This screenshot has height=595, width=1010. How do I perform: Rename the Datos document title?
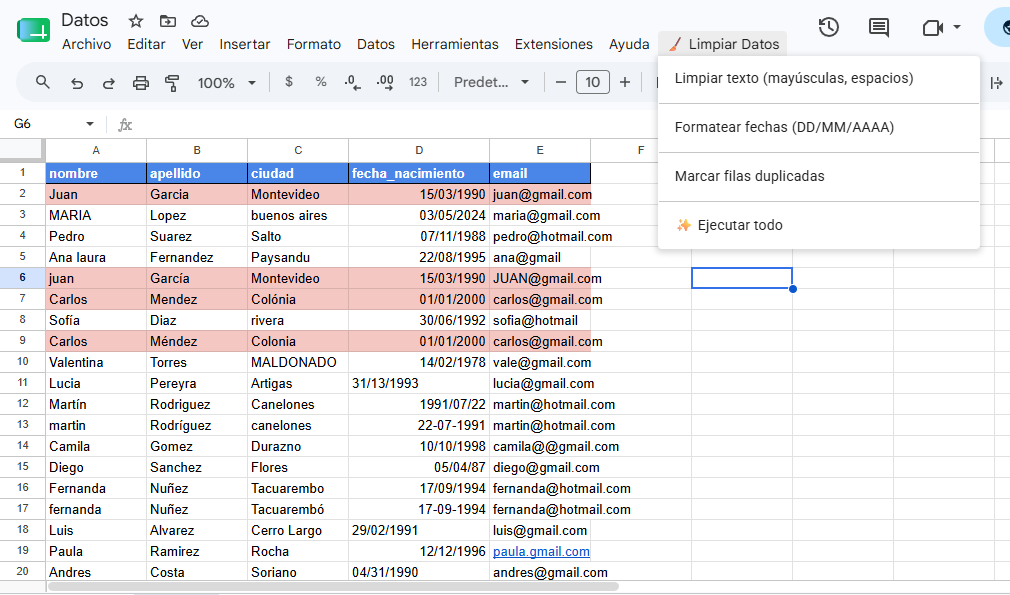pyautogui.click(x=85, y=20)
